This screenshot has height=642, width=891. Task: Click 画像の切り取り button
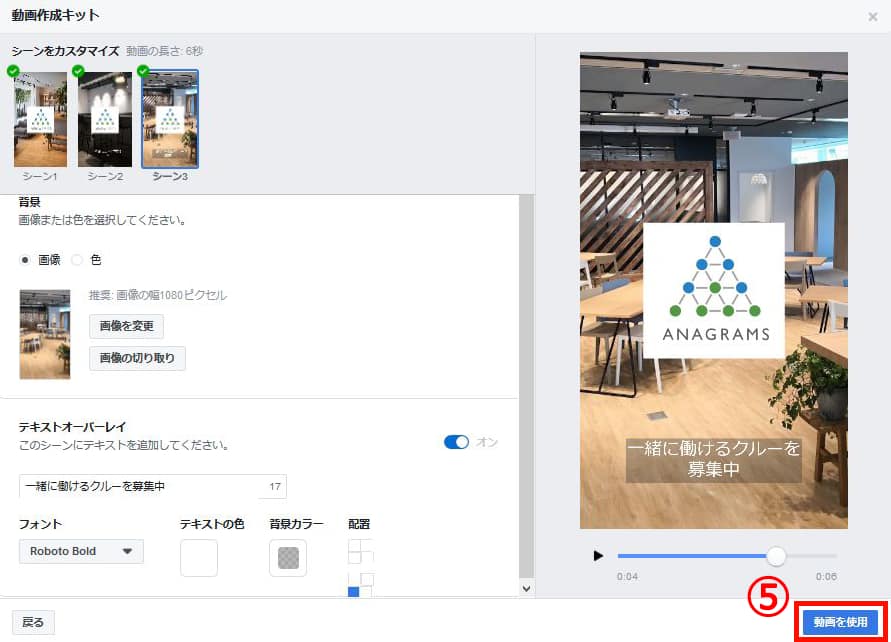click(137, 358)
